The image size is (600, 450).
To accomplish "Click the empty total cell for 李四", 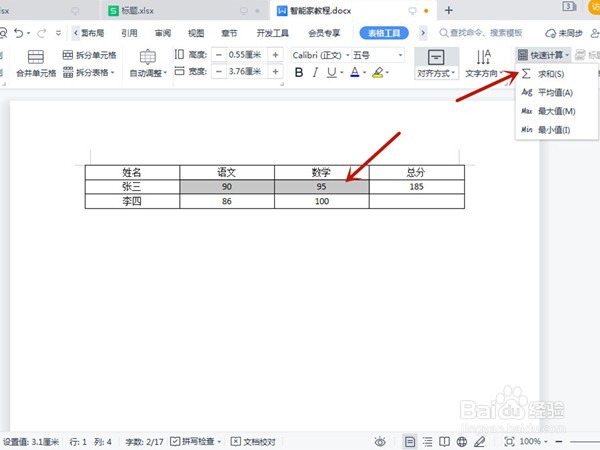I will tap(417, 201).
